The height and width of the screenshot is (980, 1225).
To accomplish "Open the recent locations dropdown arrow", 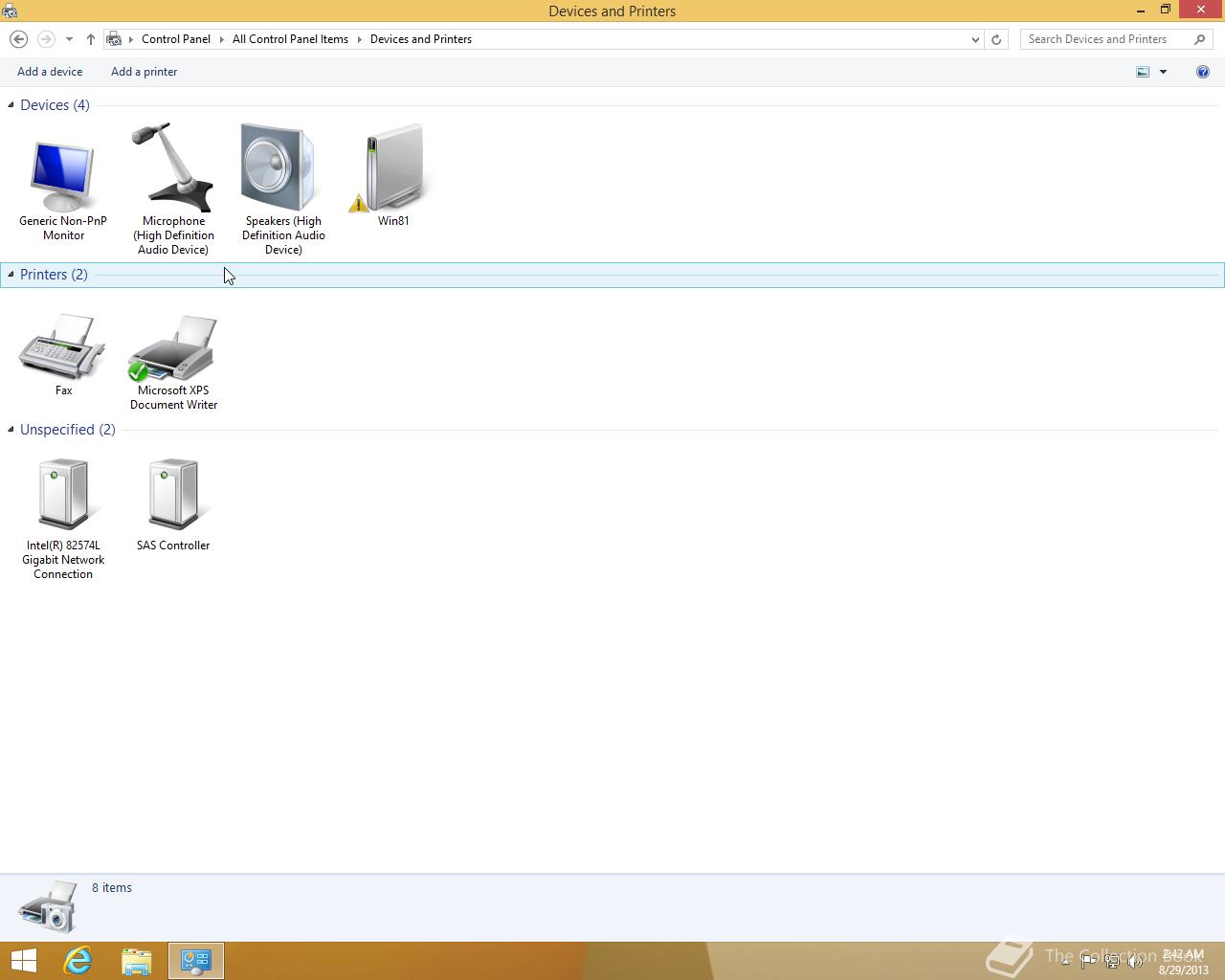I will click(69, 39).
